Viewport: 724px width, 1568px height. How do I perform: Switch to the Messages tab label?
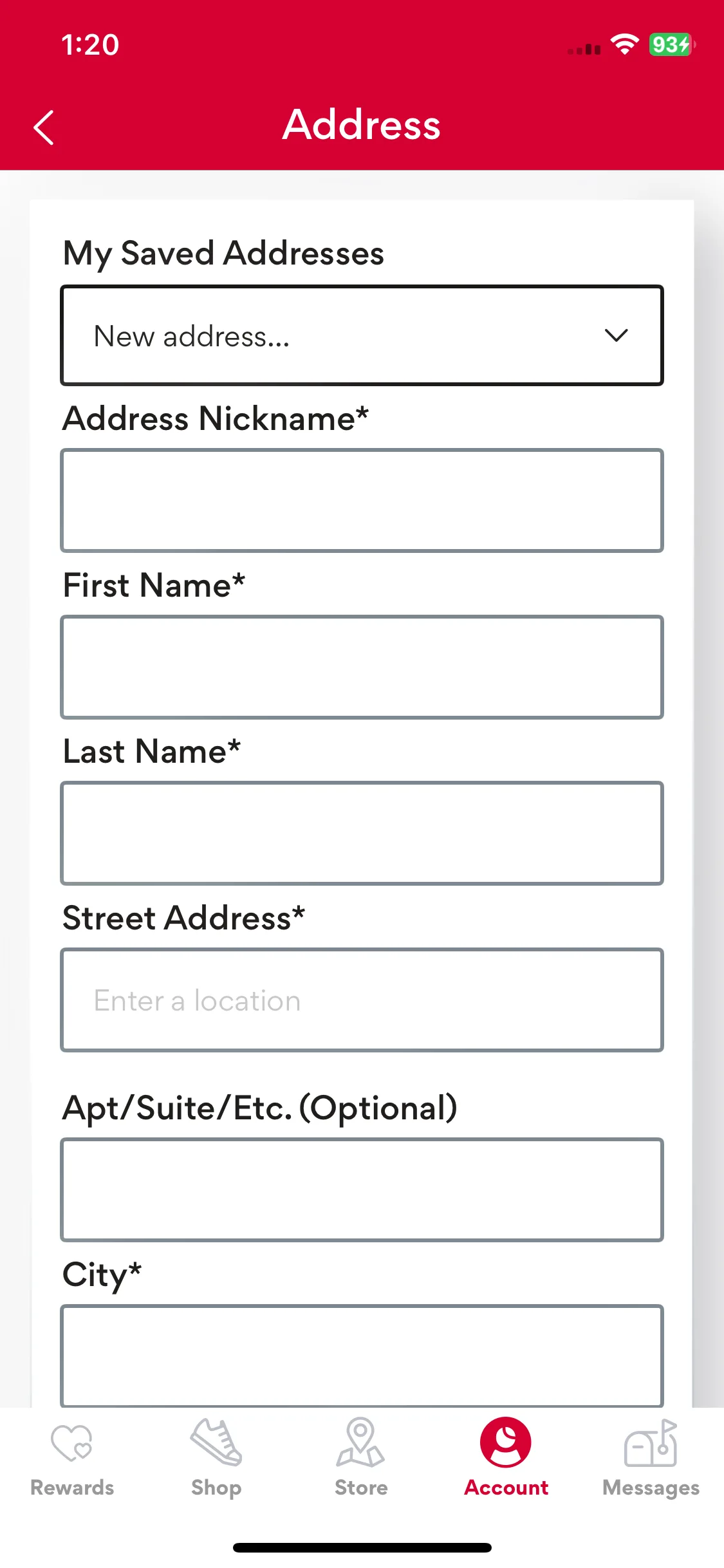(651, 1488)
